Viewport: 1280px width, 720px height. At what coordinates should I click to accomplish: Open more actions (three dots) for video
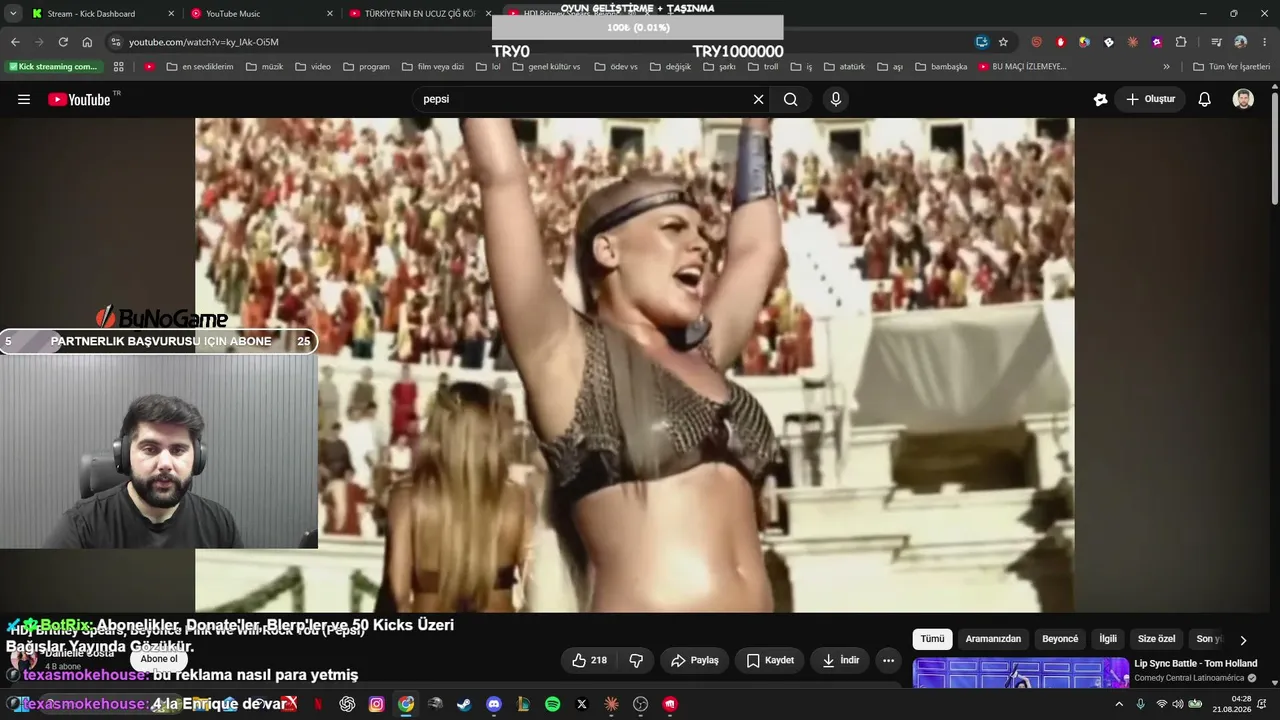888,660
